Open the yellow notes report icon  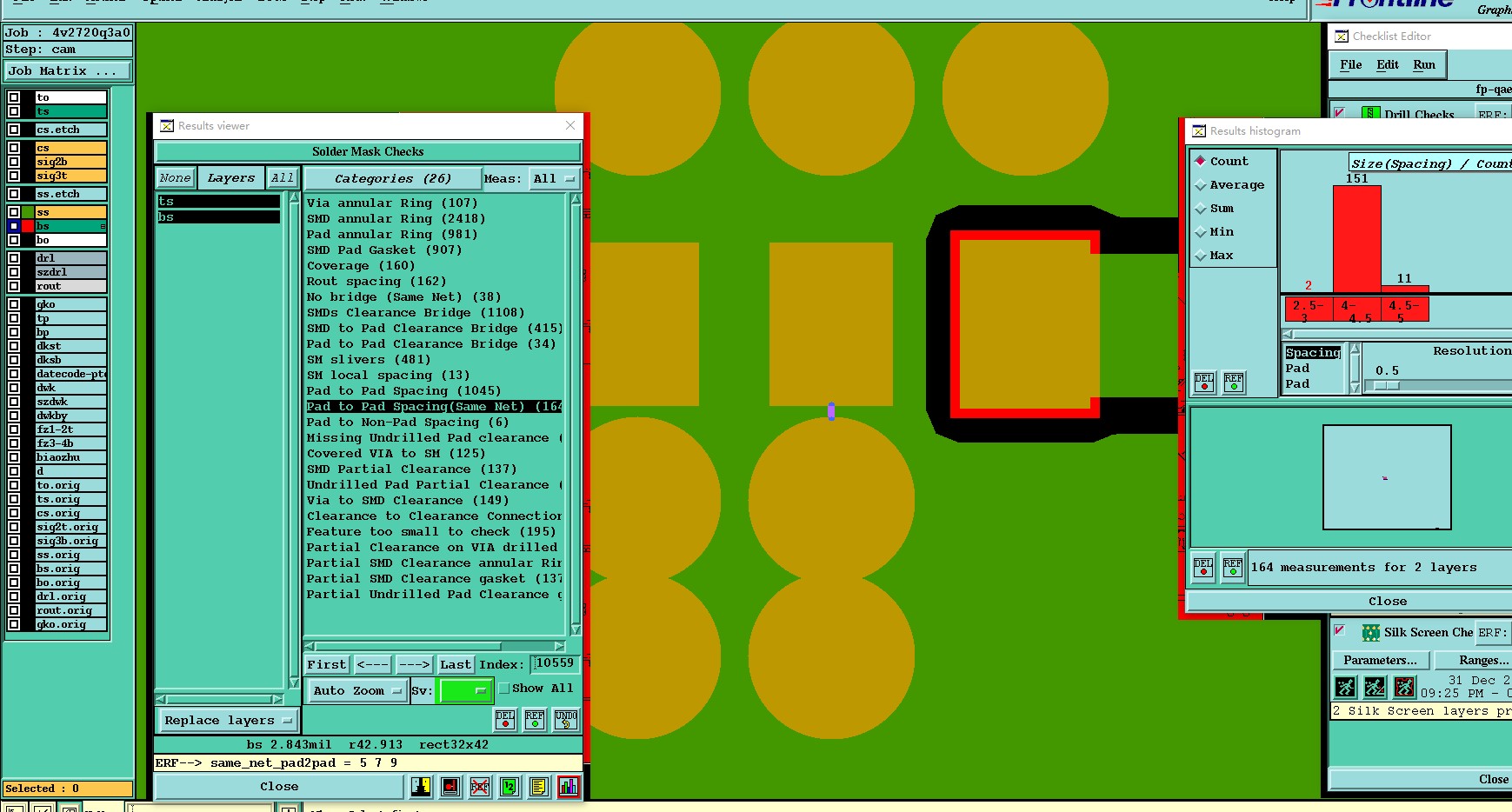pyautogui.click(x=539, y=787)
